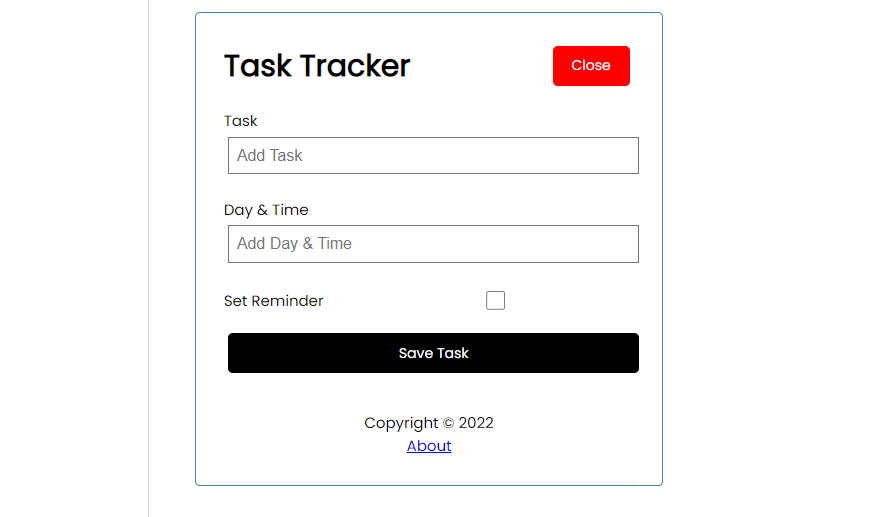The image size is (892, 517).
Task: Toggle the box next to Set Reminder
Action: coord(495,300)
